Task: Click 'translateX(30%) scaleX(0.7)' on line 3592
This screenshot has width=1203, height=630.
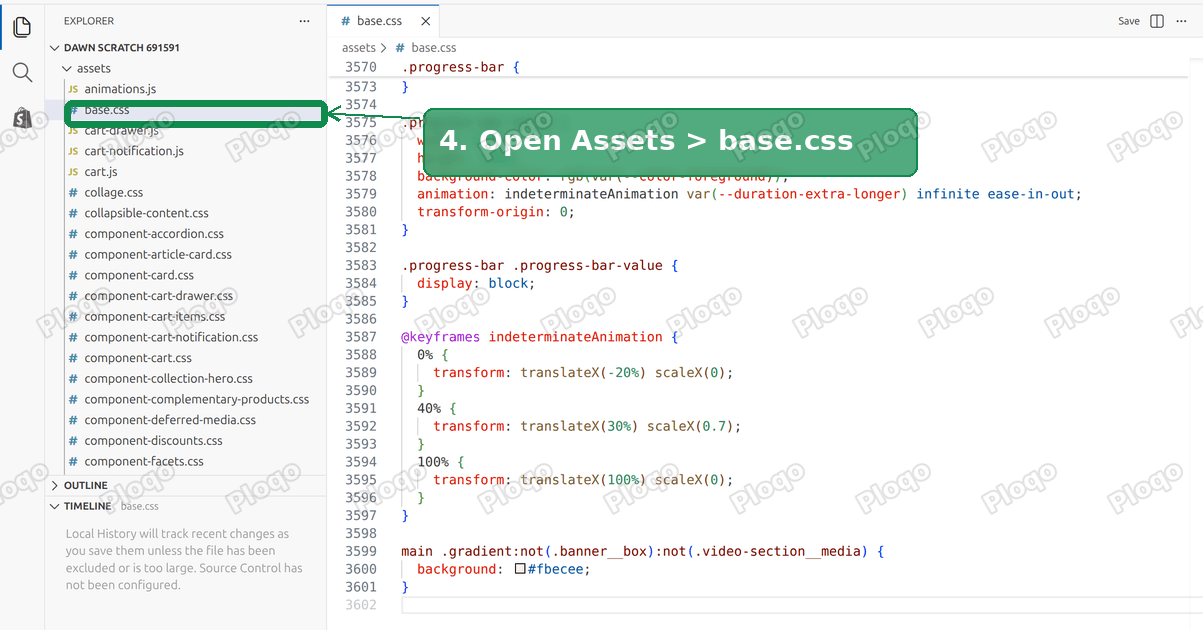Action: pos(627,426)
